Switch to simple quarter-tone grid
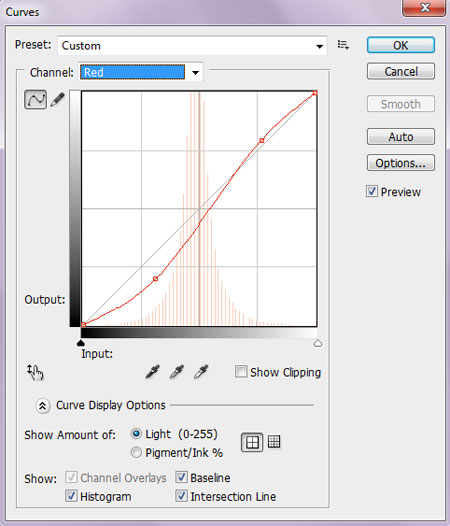Viewport: 450px width, 526px height. point(252,442)
